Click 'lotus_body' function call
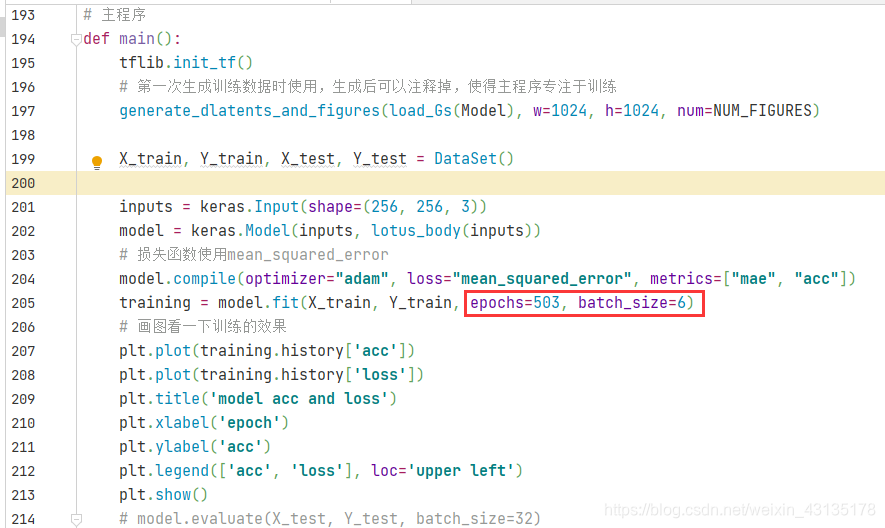The image size is (885, 528). [x=416, y=231]
